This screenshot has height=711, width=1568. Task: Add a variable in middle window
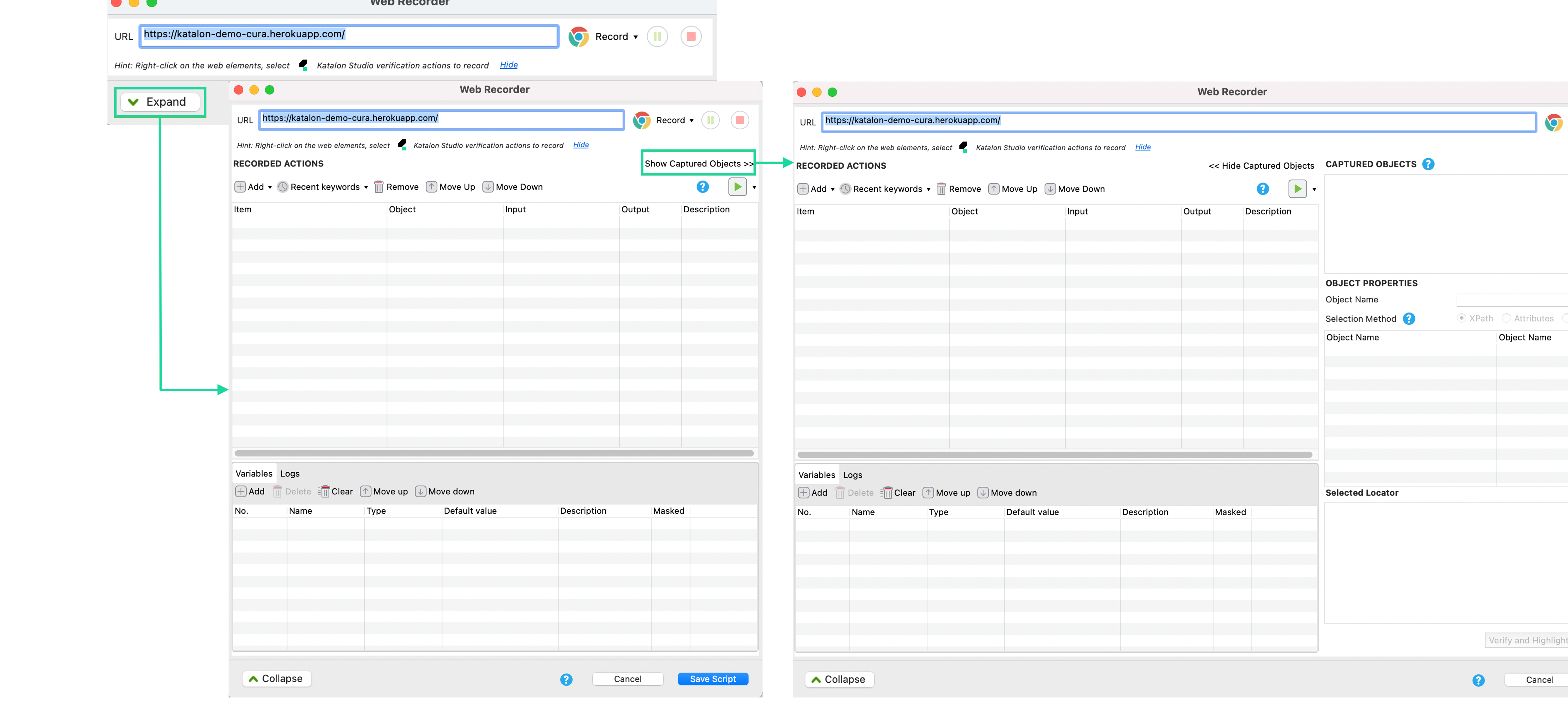250,491
